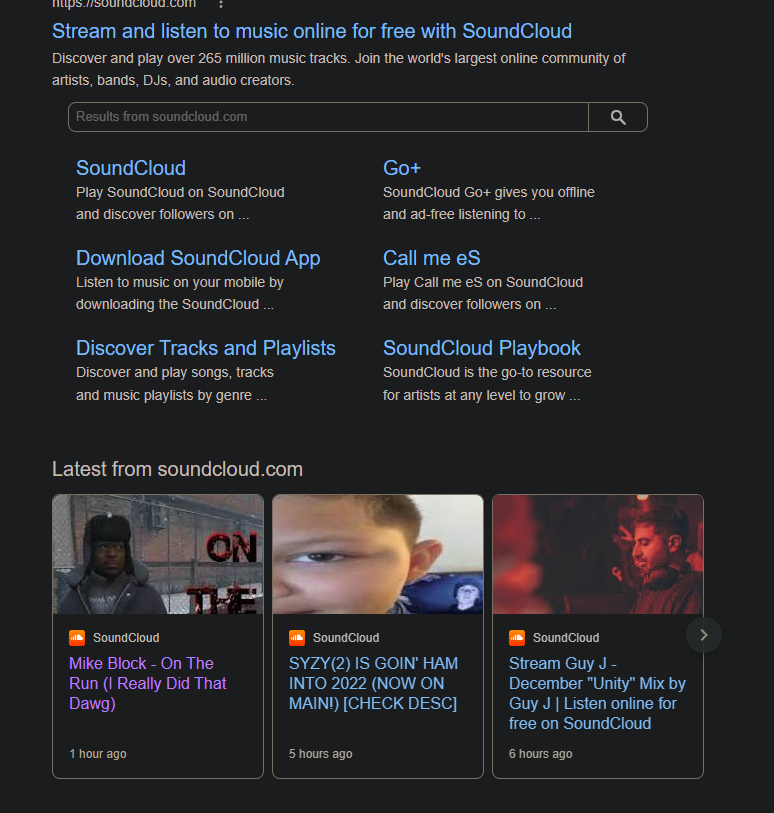The image size is (774, 813).
Task: Focus the 'Results from soundcloud.com' search box
Action: point(328,117)
